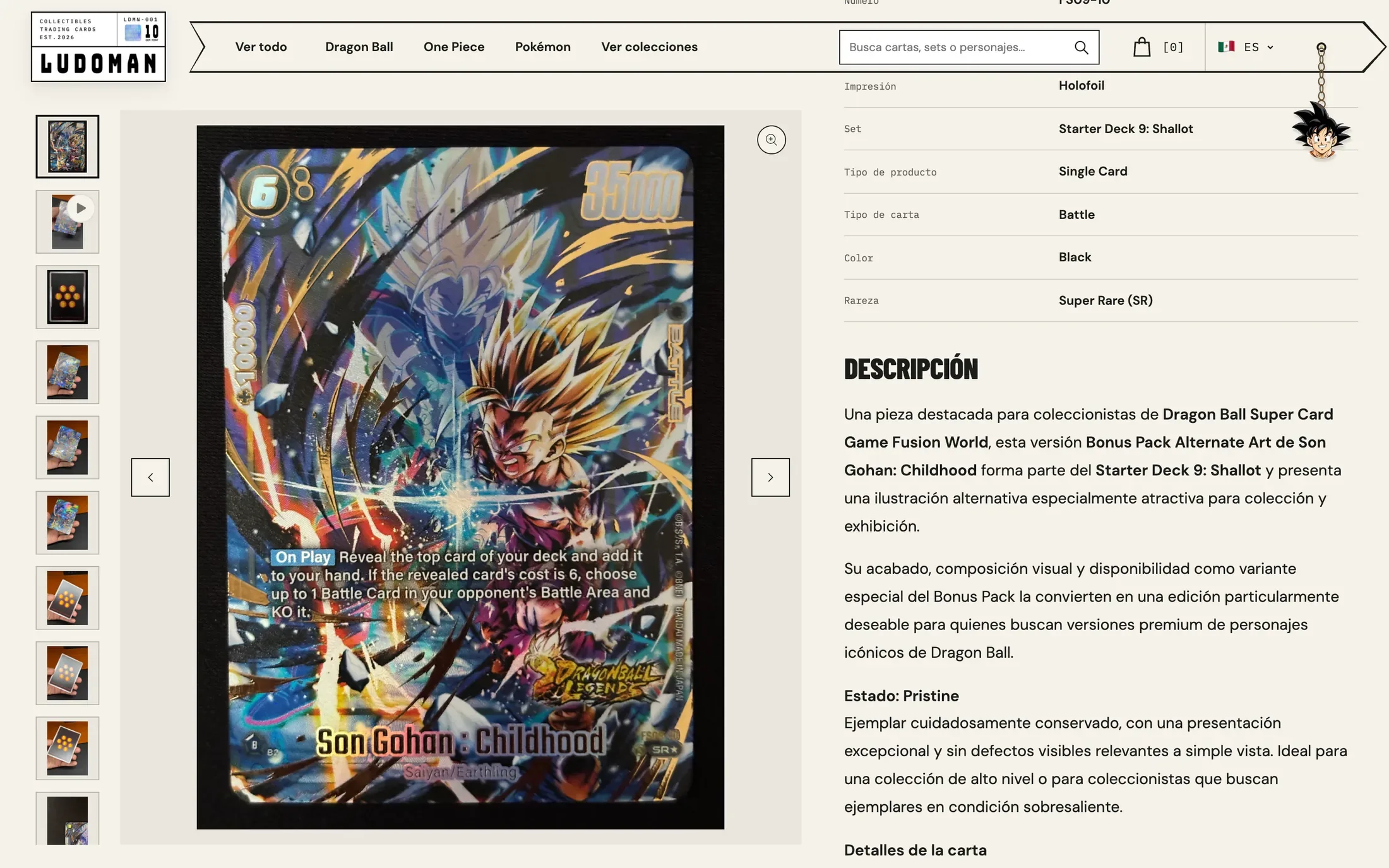Viewport: 1389px width, 868px height.
Task: Click the Battle card type value
Action: (1076, 215)
